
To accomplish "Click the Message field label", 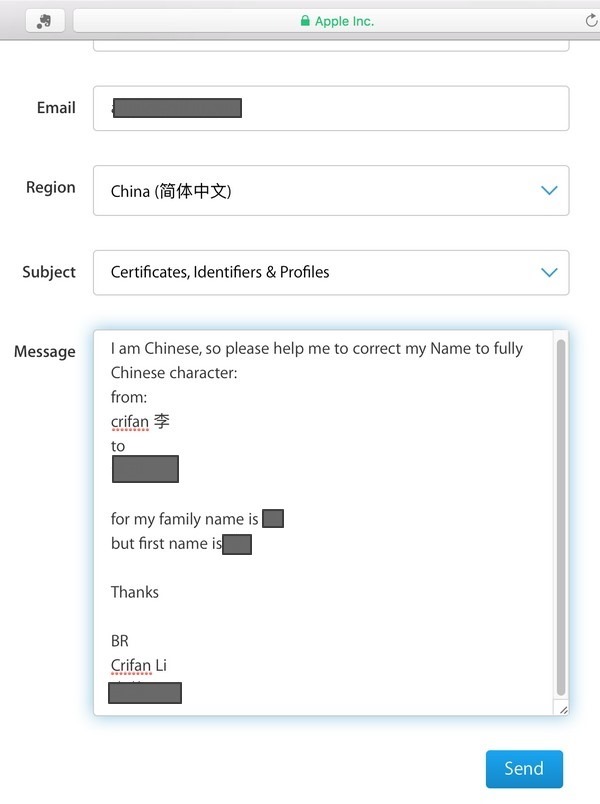I will click(x=45, y=352).
